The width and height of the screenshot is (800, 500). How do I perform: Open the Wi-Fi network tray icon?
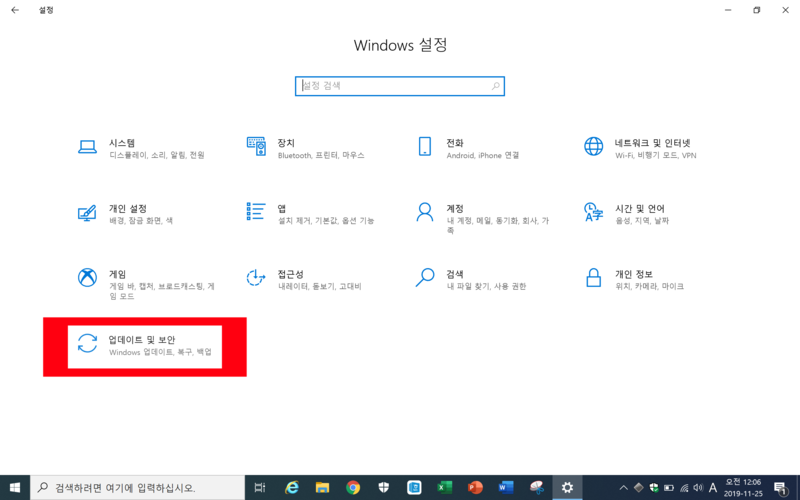point(684,488)
